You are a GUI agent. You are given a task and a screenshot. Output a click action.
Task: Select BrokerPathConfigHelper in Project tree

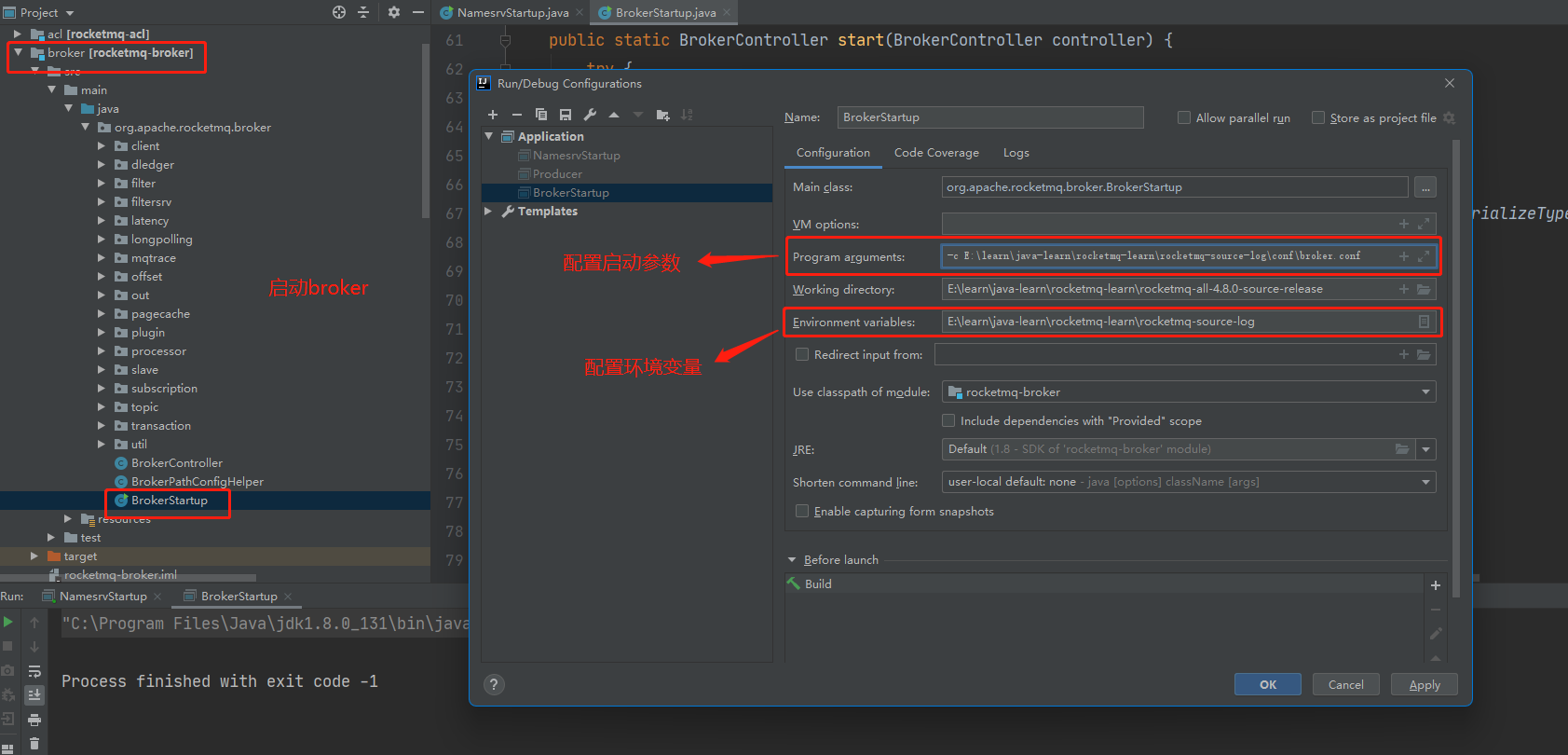coord(198,482)
